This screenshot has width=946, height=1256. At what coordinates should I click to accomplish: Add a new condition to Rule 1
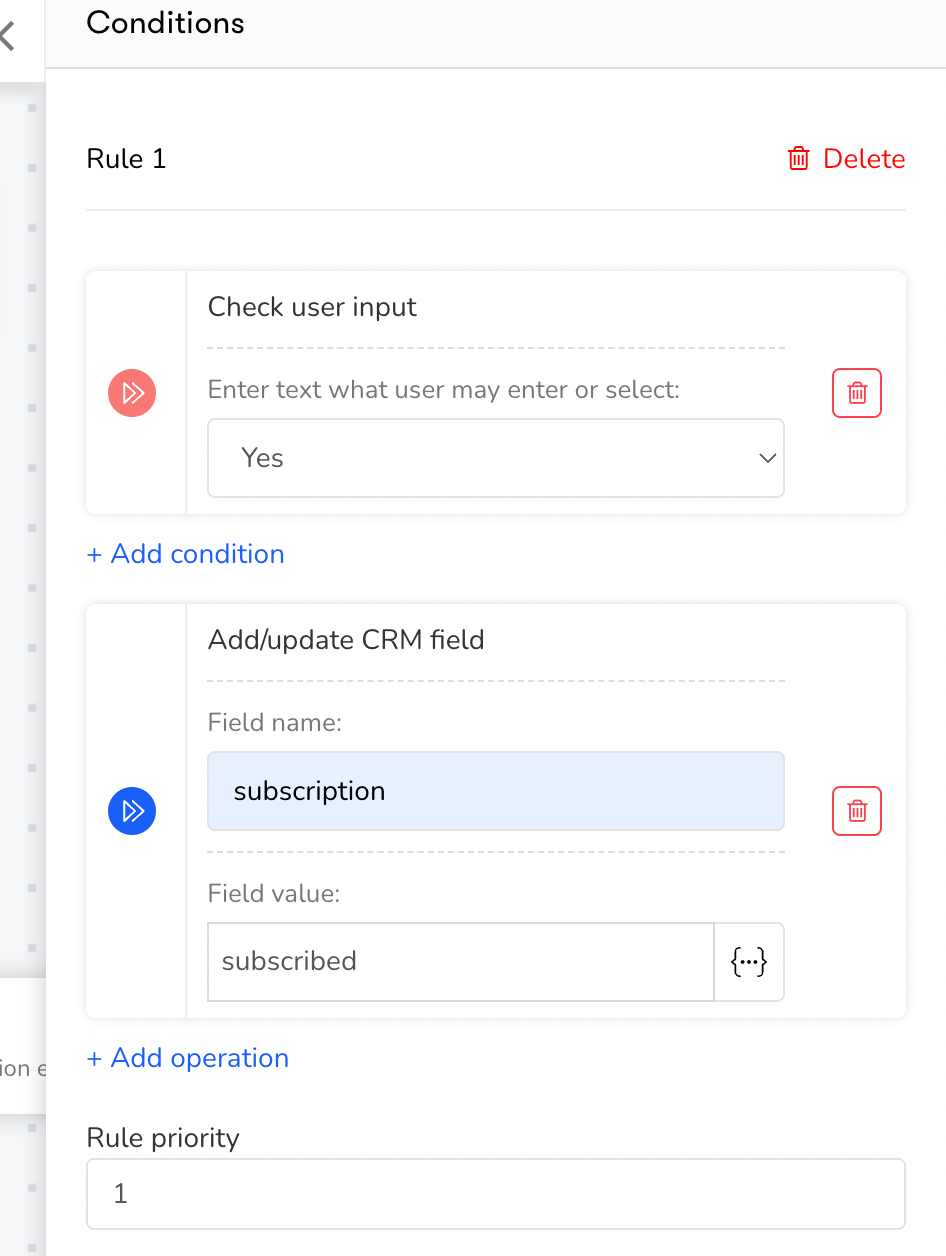(x=186, y=554)
